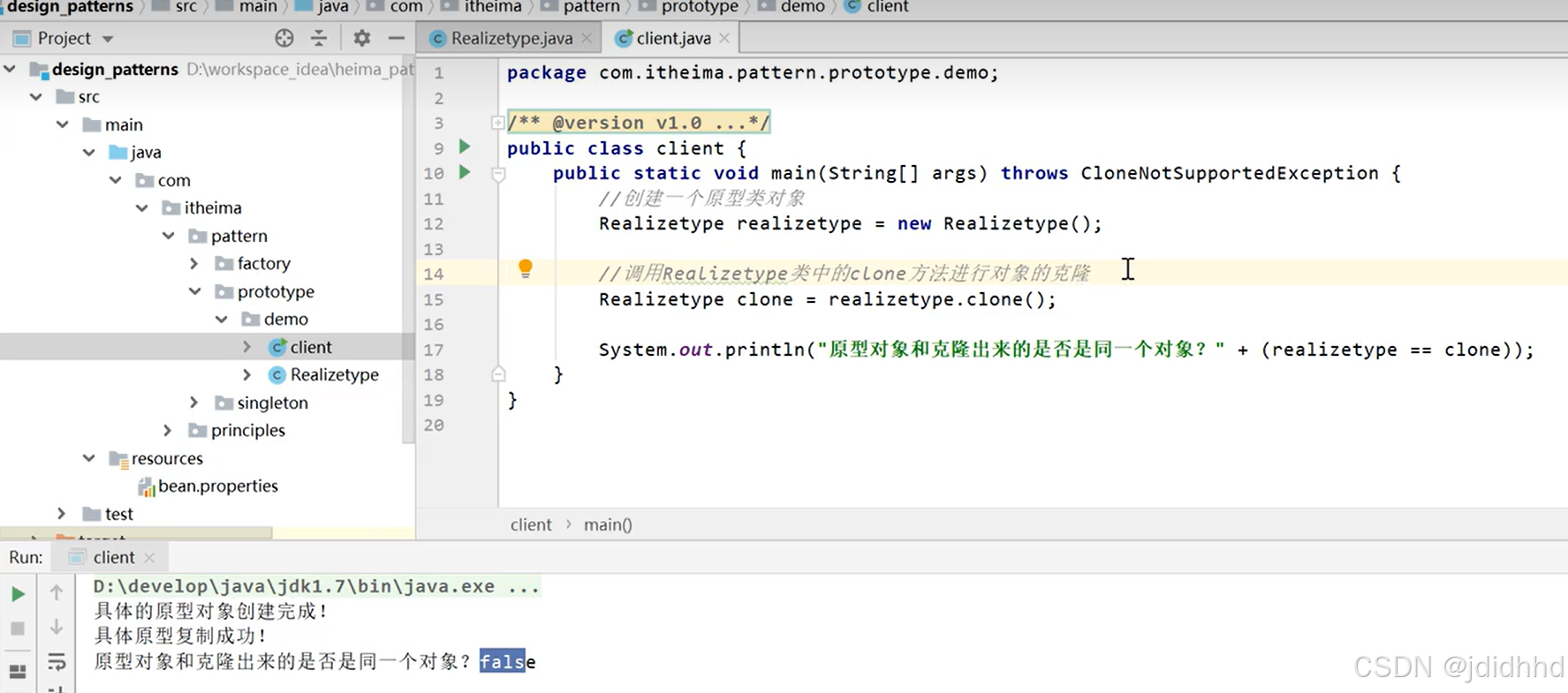Click the stop process icon
Image resolution: width=1568 pixels, height=693 pixels.
click(18, 629)
